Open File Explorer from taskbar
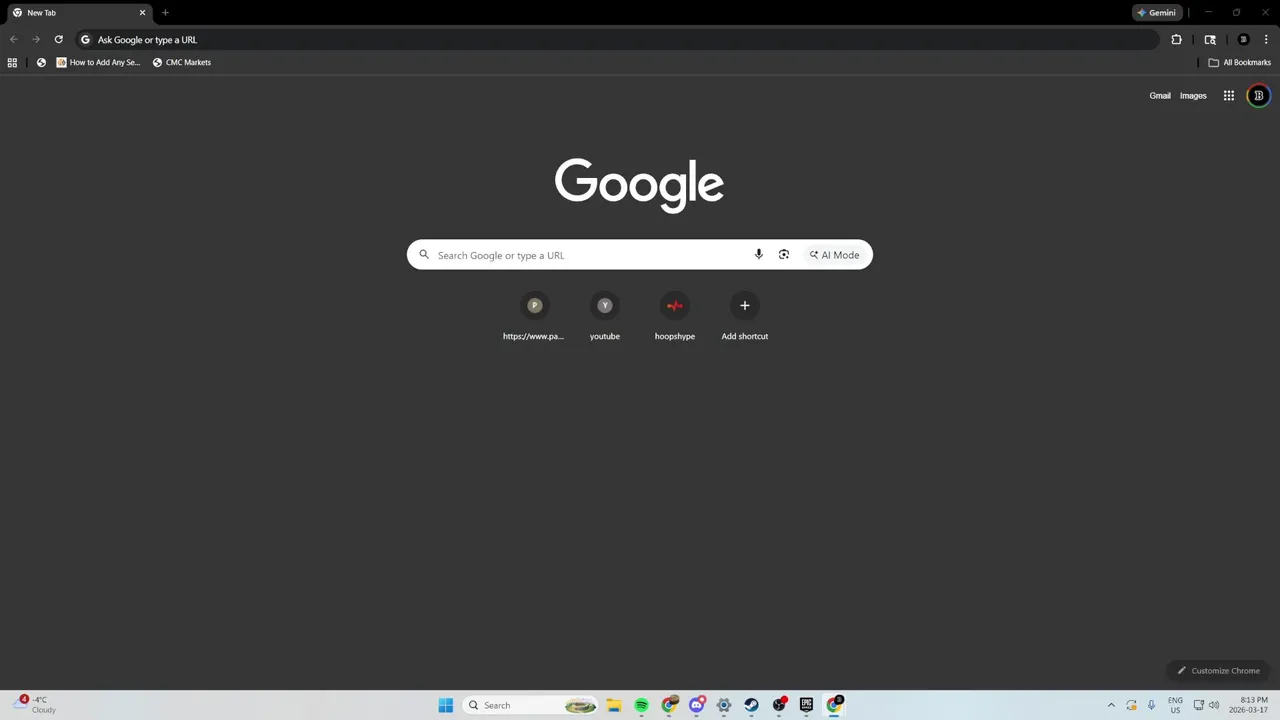This screenshot has height=720, width=1280. point(614,705)
